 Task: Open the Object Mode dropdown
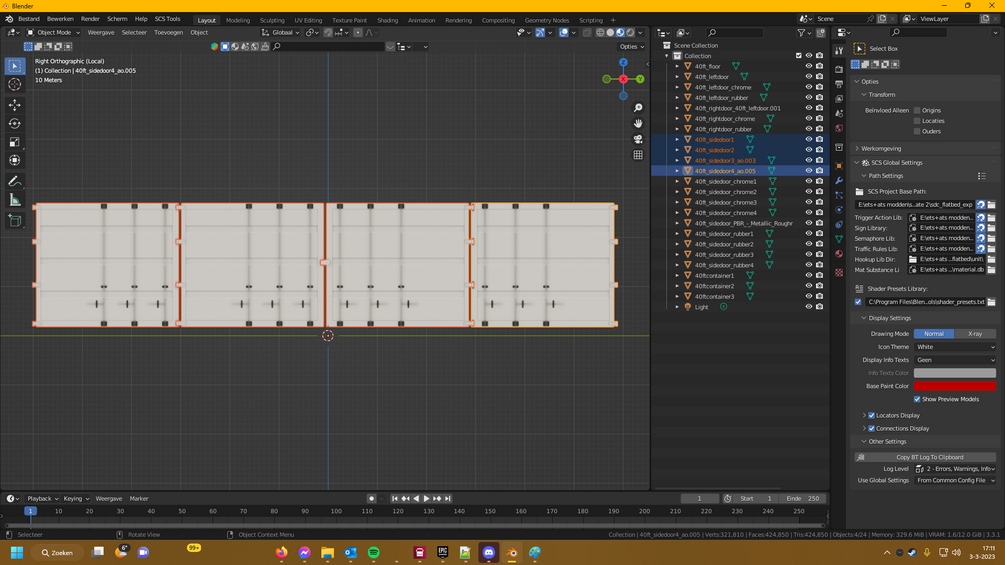[54, 32]
